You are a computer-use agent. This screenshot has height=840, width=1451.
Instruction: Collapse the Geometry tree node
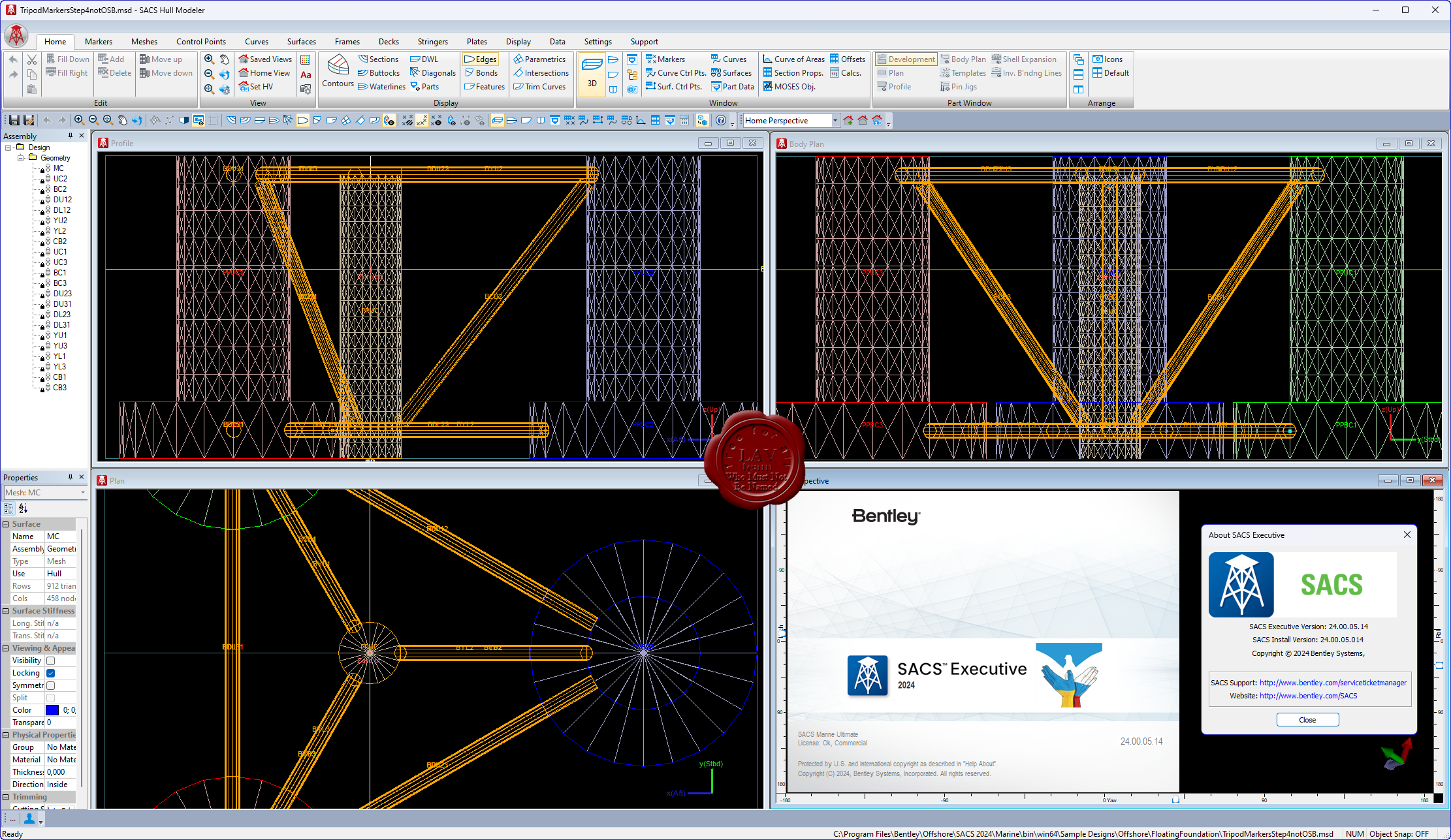pyautogui.click(x=21, y=158)
